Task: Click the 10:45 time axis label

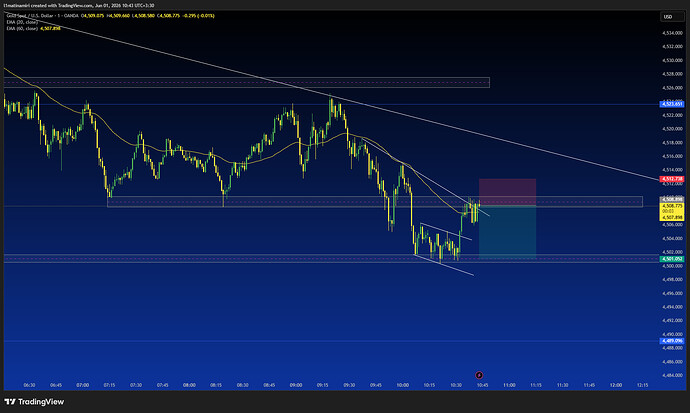Action: pos(482,385)
